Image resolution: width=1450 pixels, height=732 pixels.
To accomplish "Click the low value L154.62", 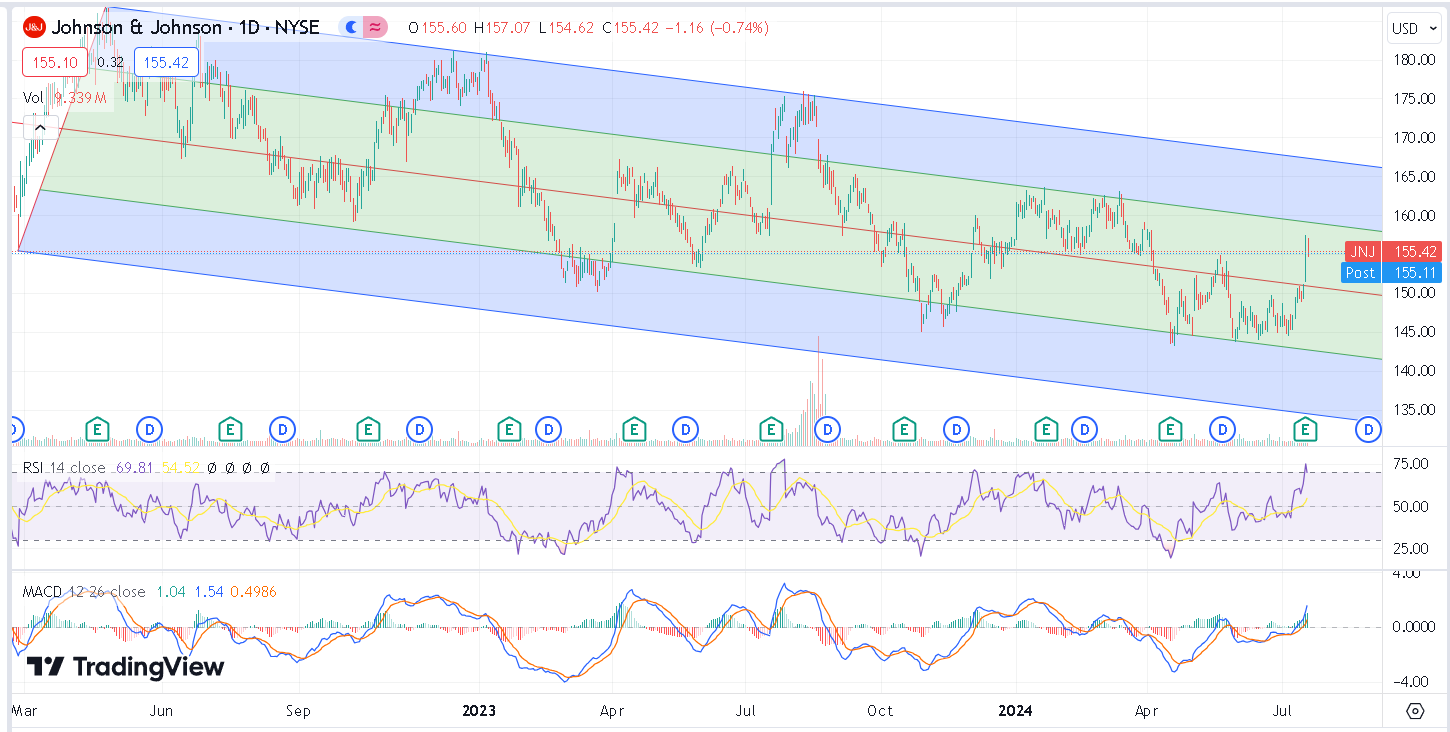I will (566, 28).
